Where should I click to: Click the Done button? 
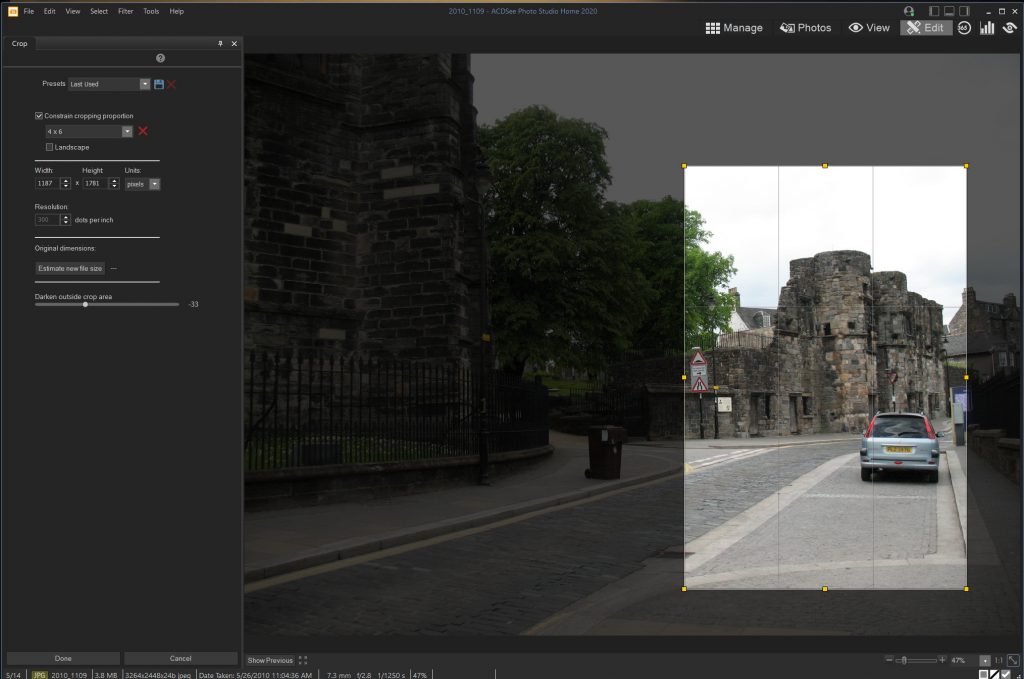point(63,658)
